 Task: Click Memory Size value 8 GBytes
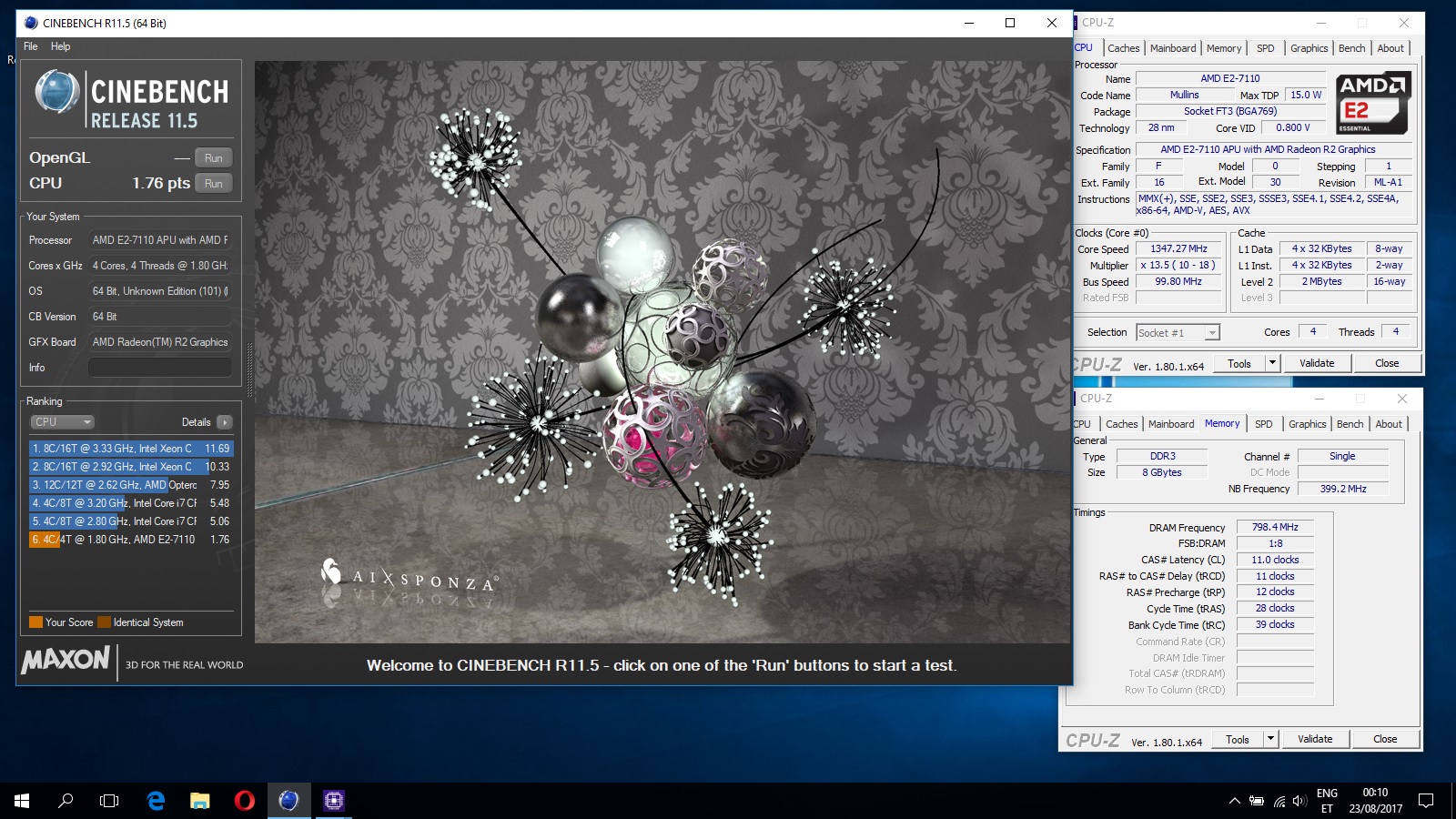coord(1162,472)
